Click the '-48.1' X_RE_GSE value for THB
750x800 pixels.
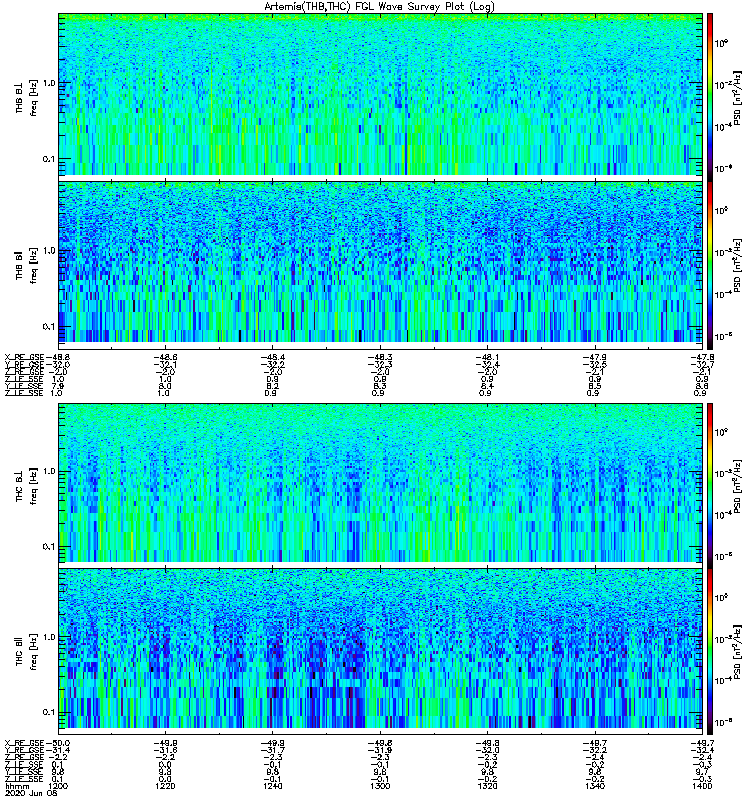point(487,358)
